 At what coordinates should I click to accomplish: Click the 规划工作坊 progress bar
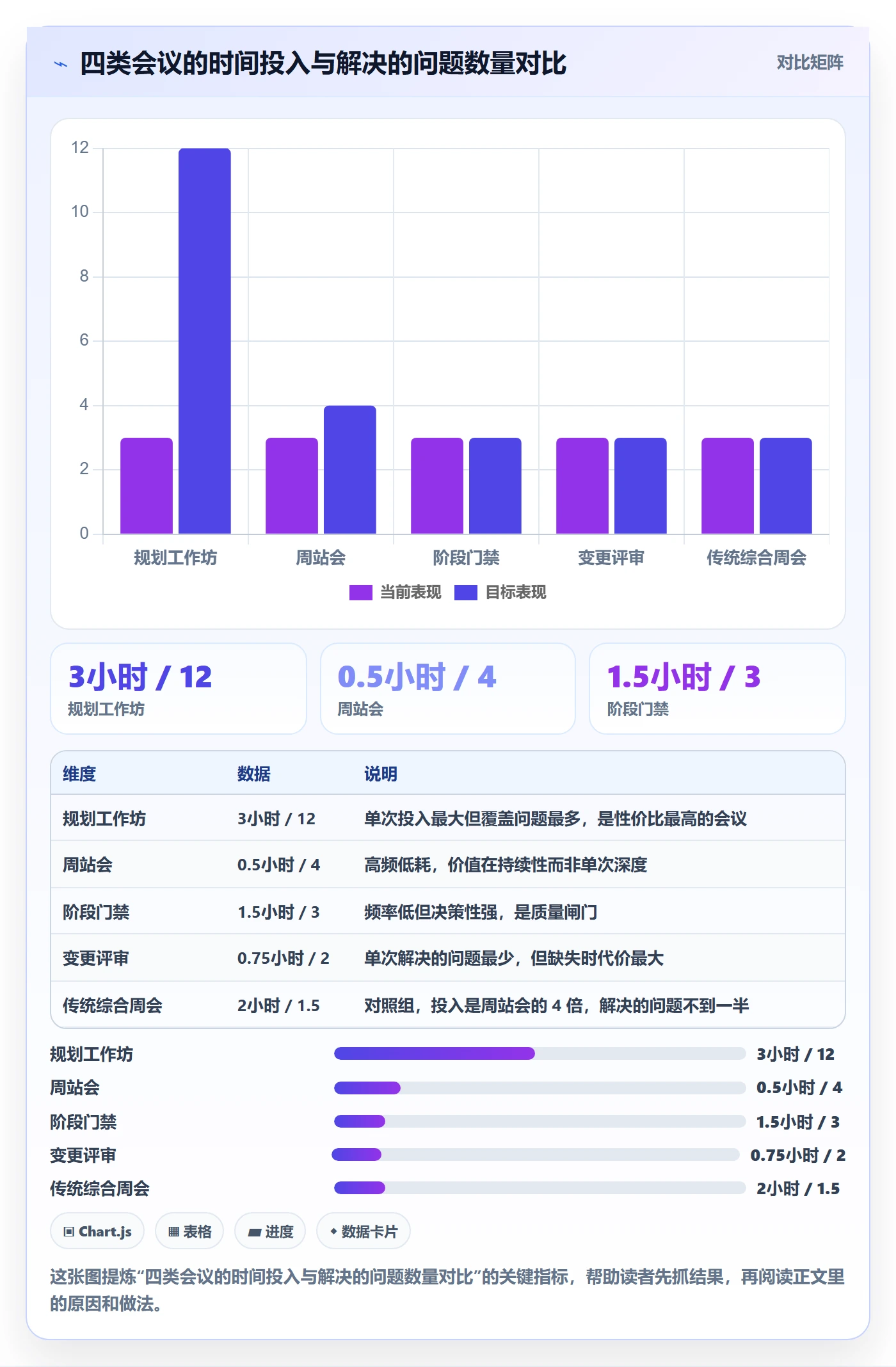(540, 1053)
